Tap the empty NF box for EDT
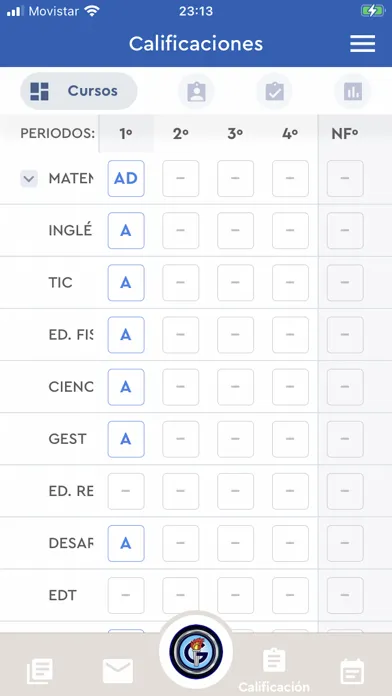The height and width of the screenshot is (696, 392). [x=345, y=595]
